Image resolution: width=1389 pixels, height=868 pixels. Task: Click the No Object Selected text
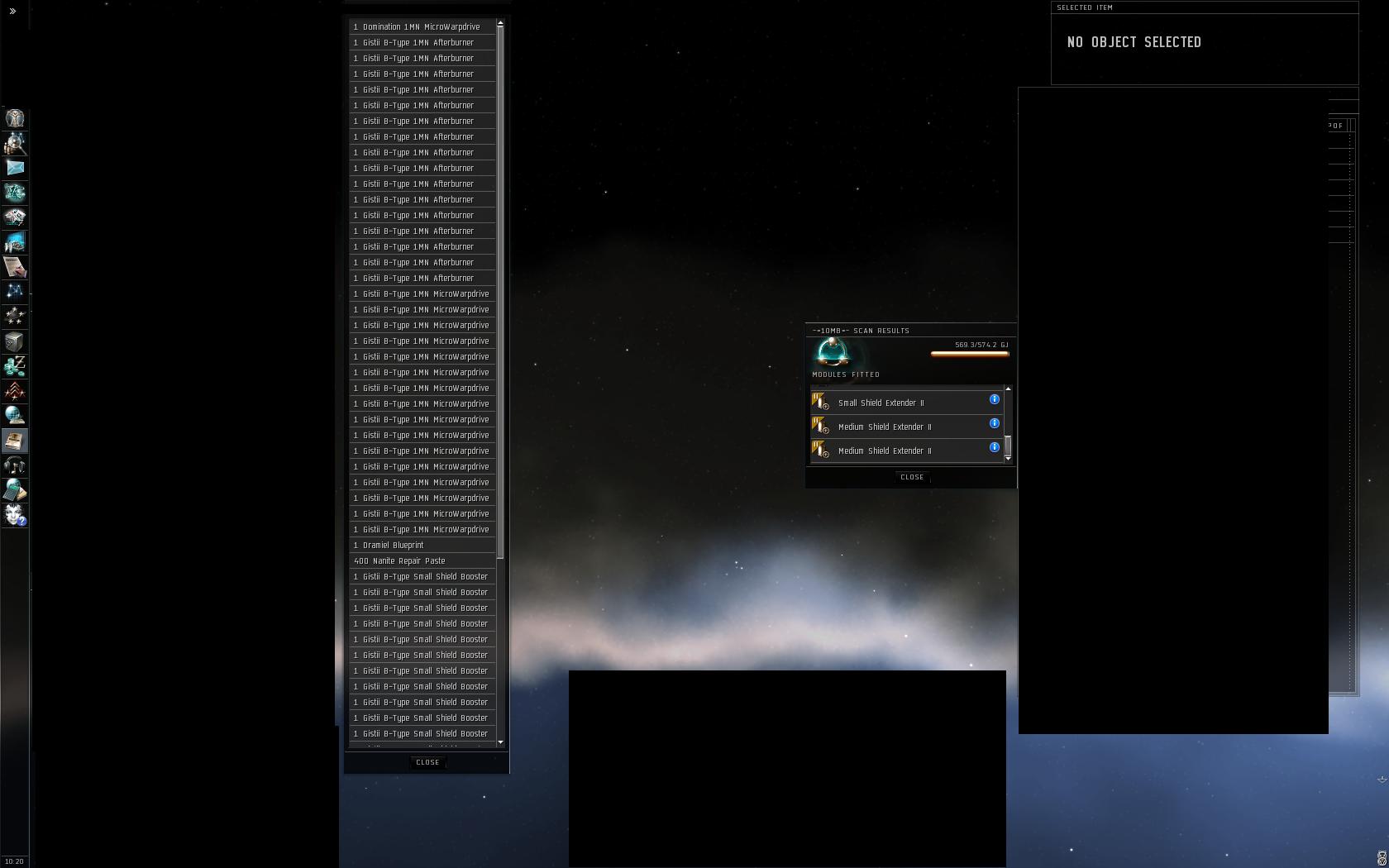1134,42
